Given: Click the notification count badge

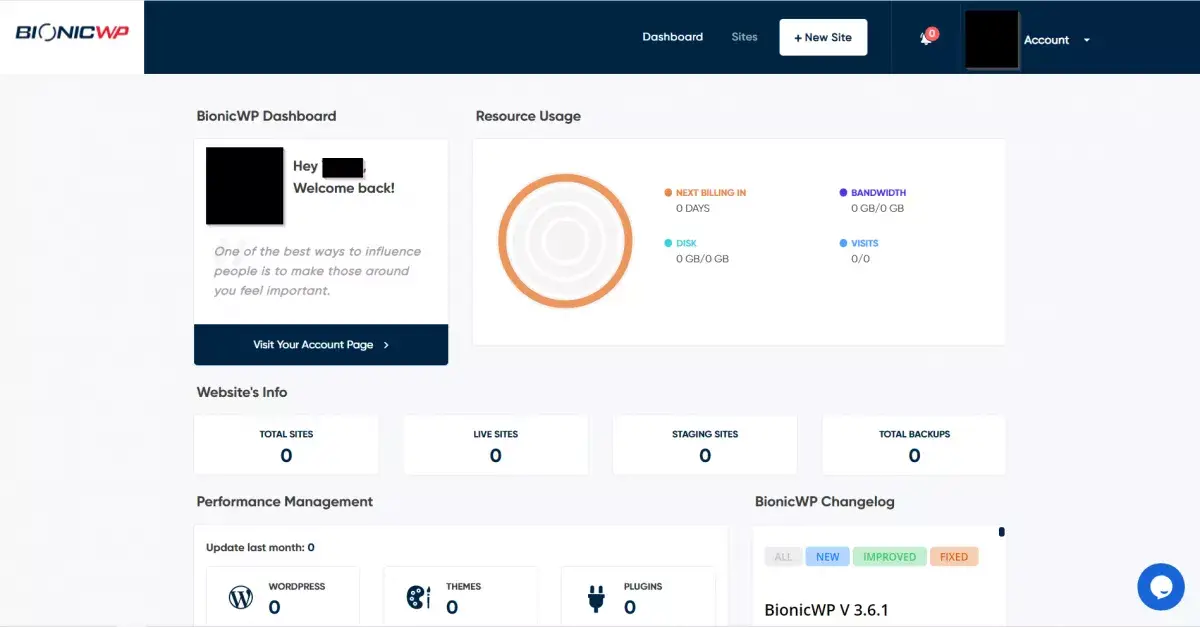Looking at the screenshot, I should (x=932, y=33).
